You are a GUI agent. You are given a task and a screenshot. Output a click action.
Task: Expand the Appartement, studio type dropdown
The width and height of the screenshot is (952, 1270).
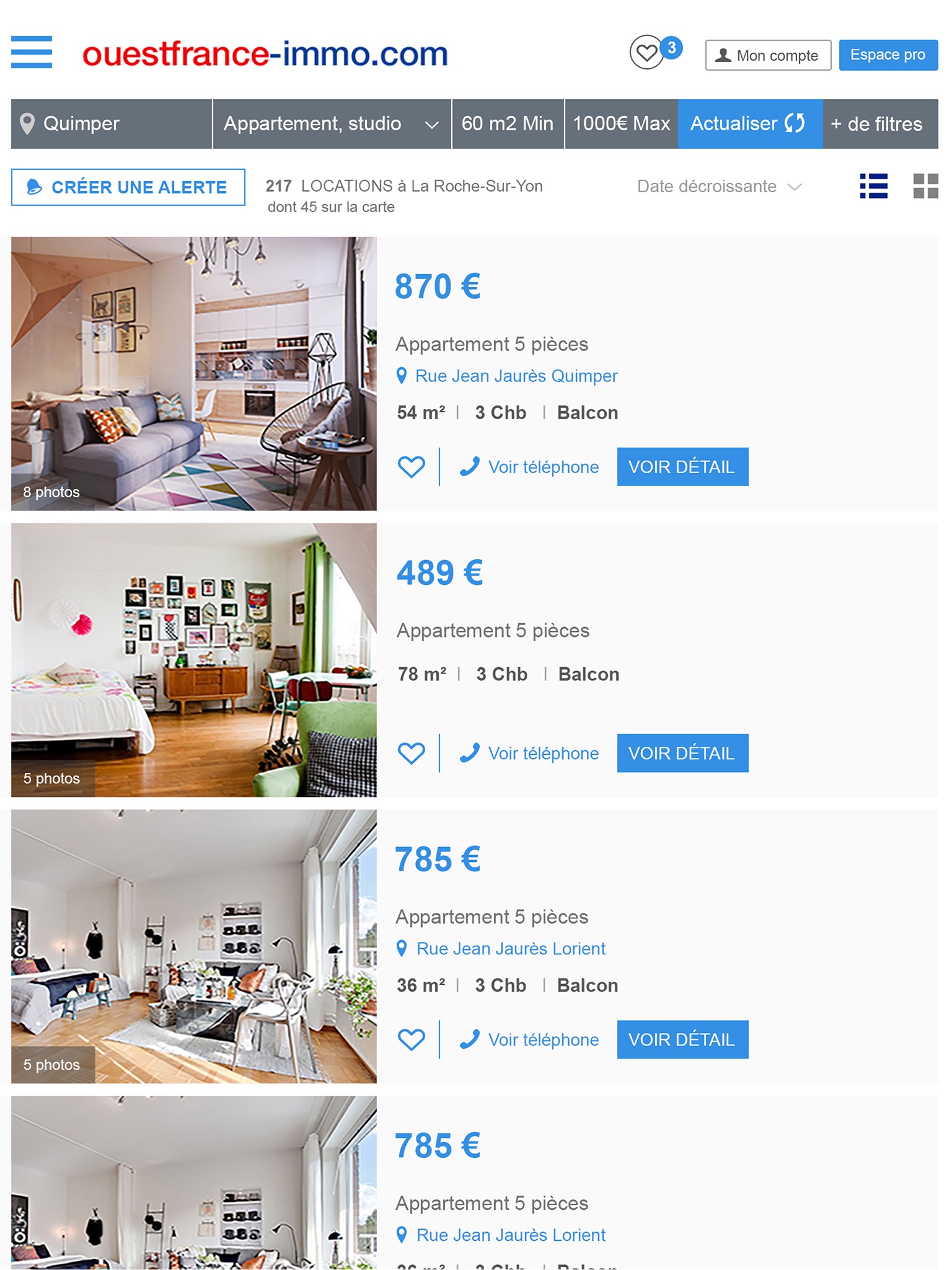(x=332, y=124)
